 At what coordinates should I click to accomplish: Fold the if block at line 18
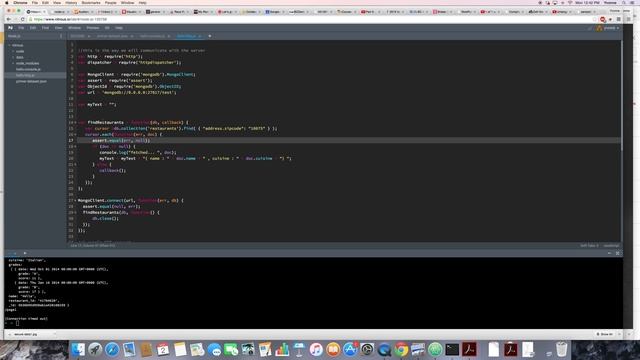tap(75, 146)
